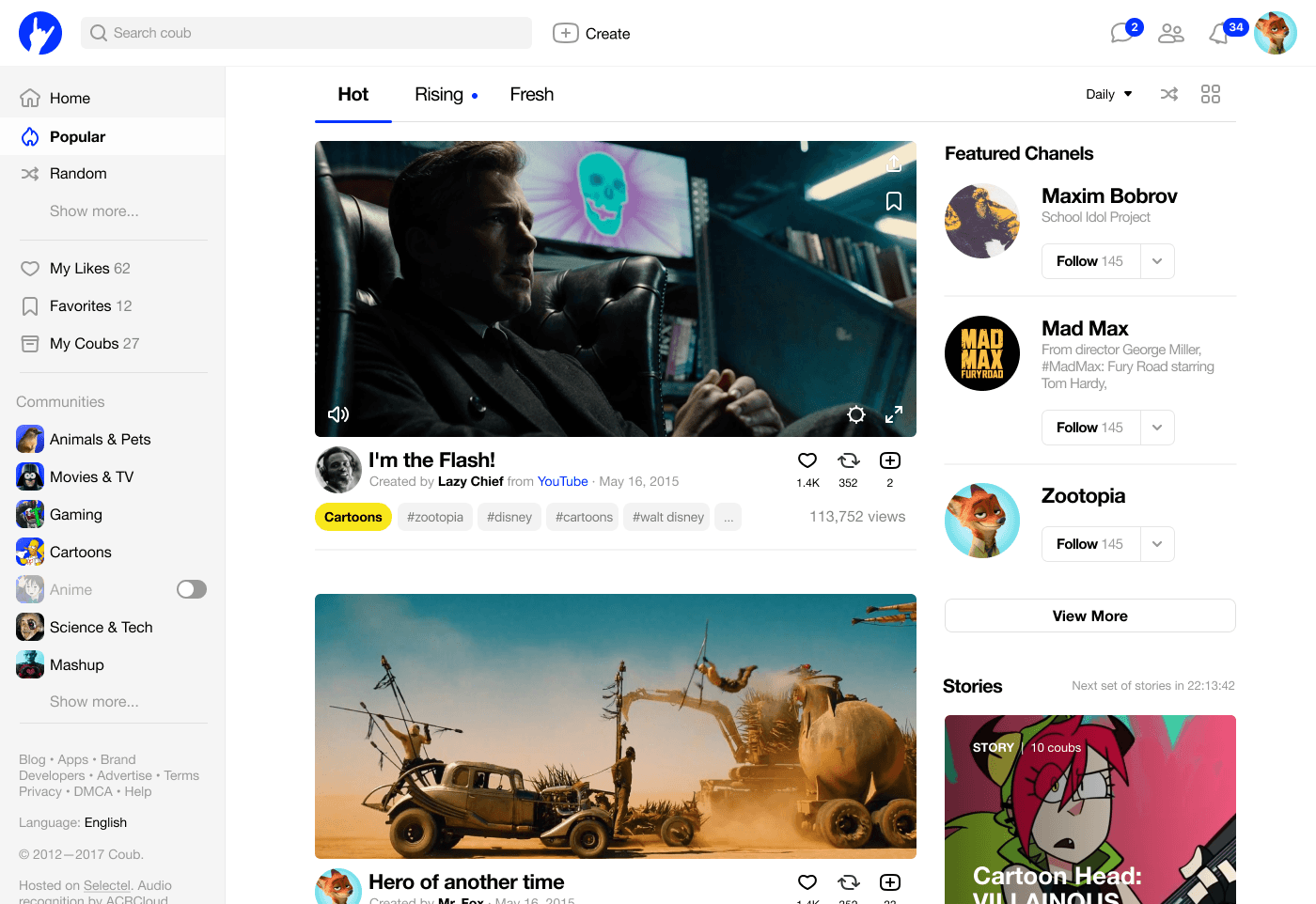Toggle the Anime community switch
This screenshot has height=904, width=1316.
click(192, 589)
